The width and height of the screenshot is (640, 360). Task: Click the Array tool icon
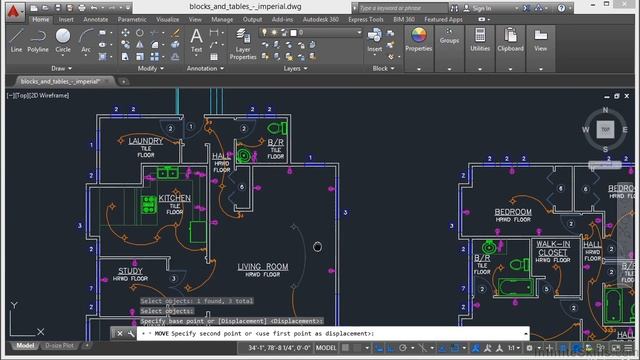[154, 57]
